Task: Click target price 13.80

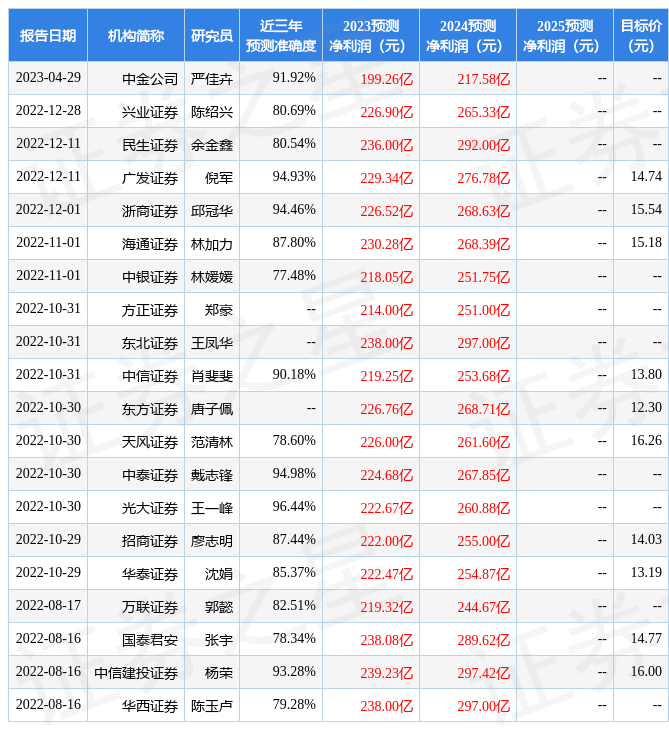Action: point(646,375)
